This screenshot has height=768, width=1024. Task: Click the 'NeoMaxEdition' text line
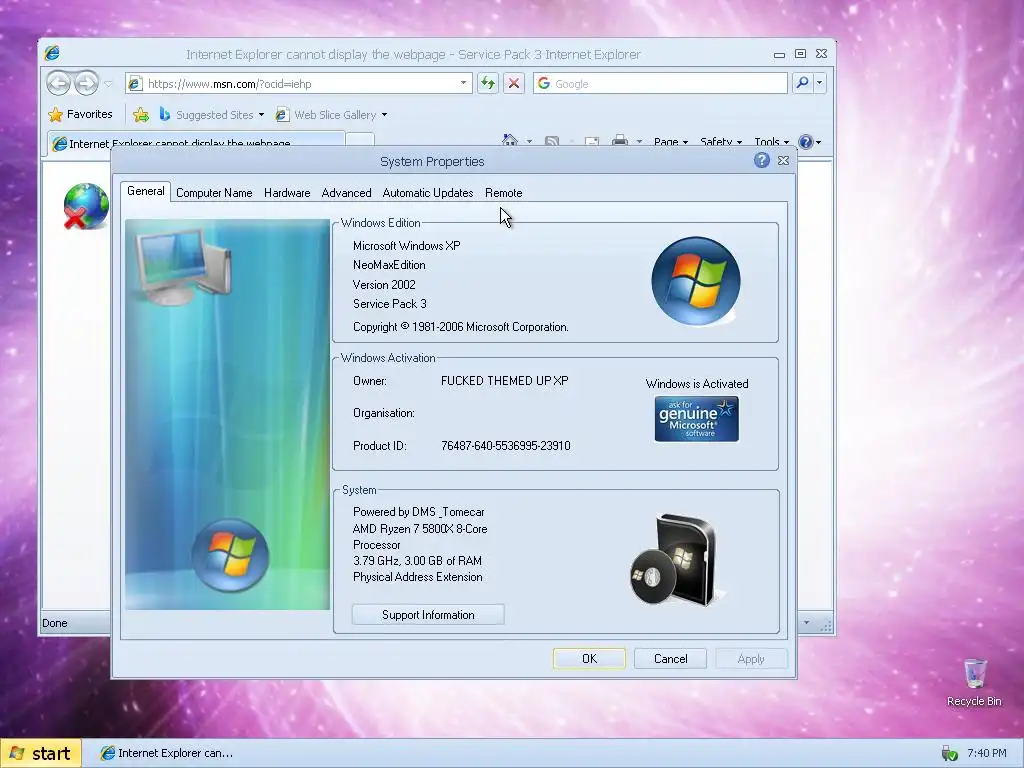pyautogui.click(x=389, y=265)
